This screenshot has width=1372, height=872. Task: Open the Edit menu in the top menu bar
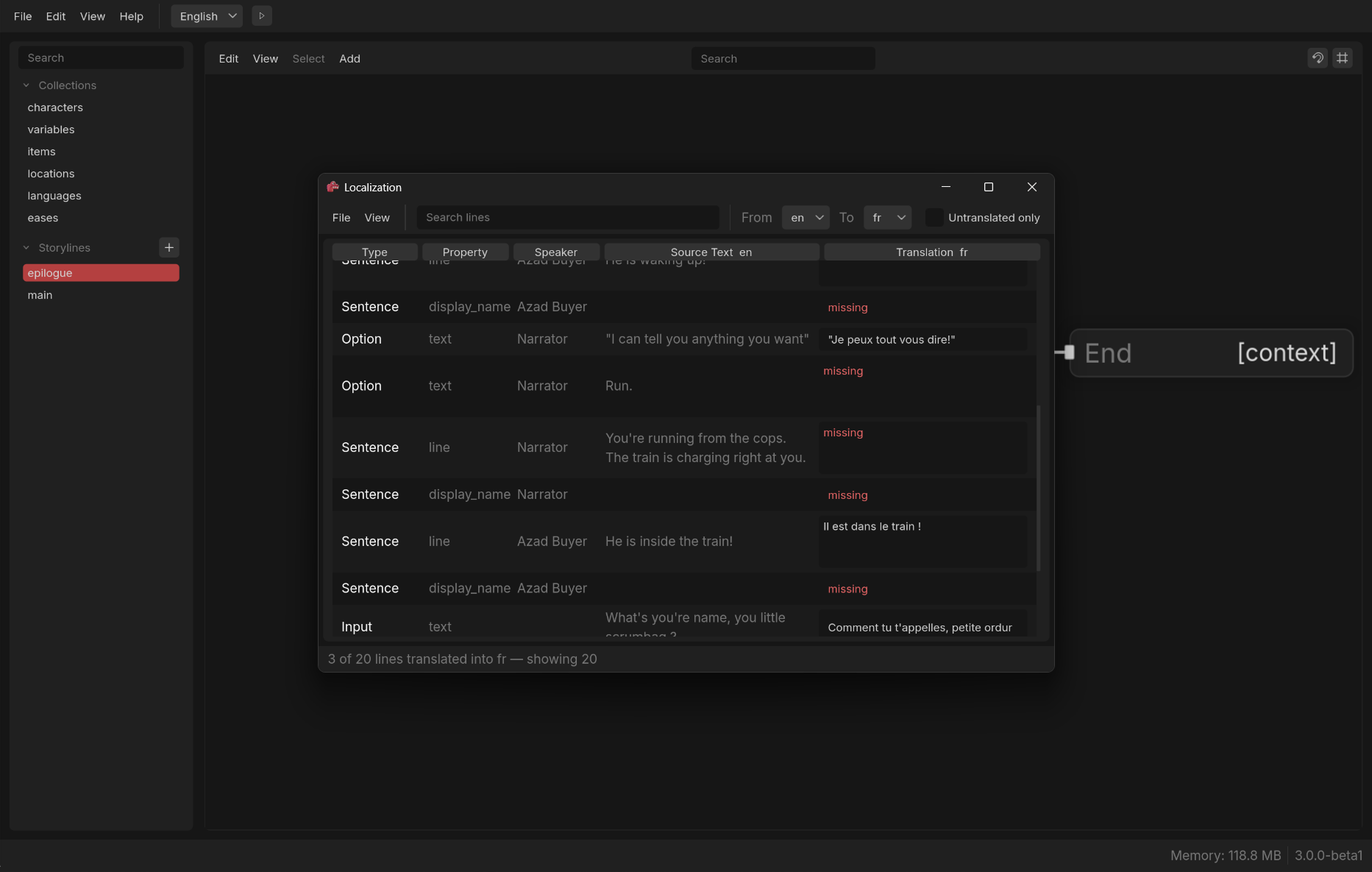click(x=56, y=16)
